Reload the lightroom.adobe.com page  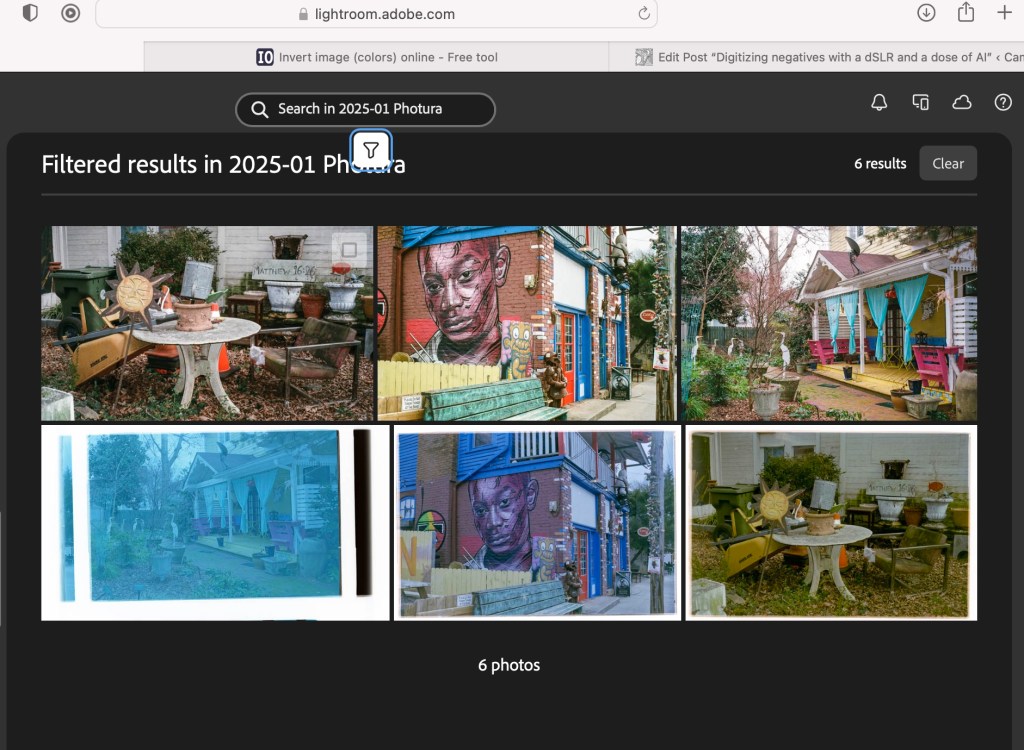coord(644,14)
